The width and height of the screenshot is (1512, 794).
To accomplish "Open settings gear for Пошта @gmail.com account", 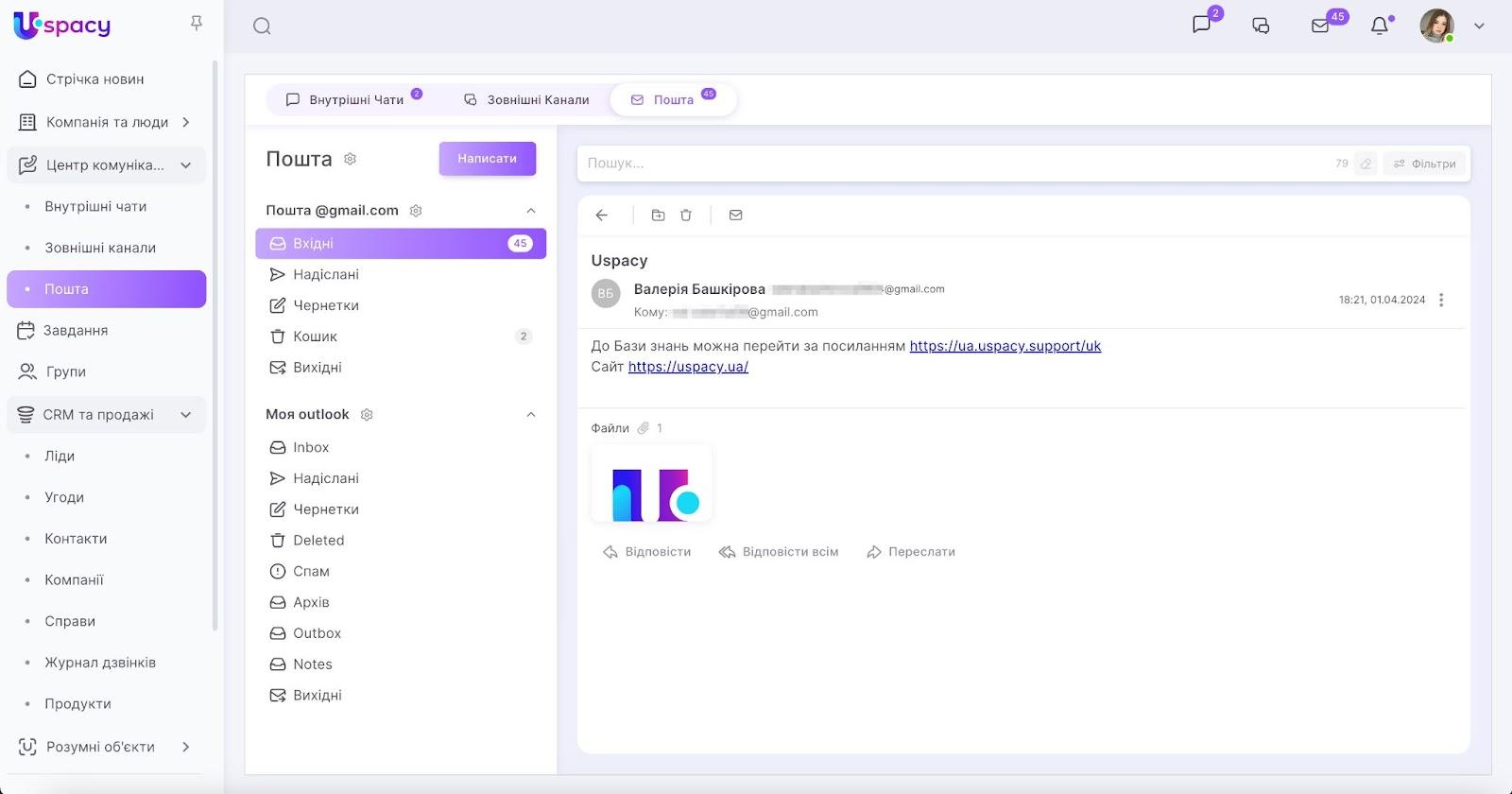I will coord(416,211).
